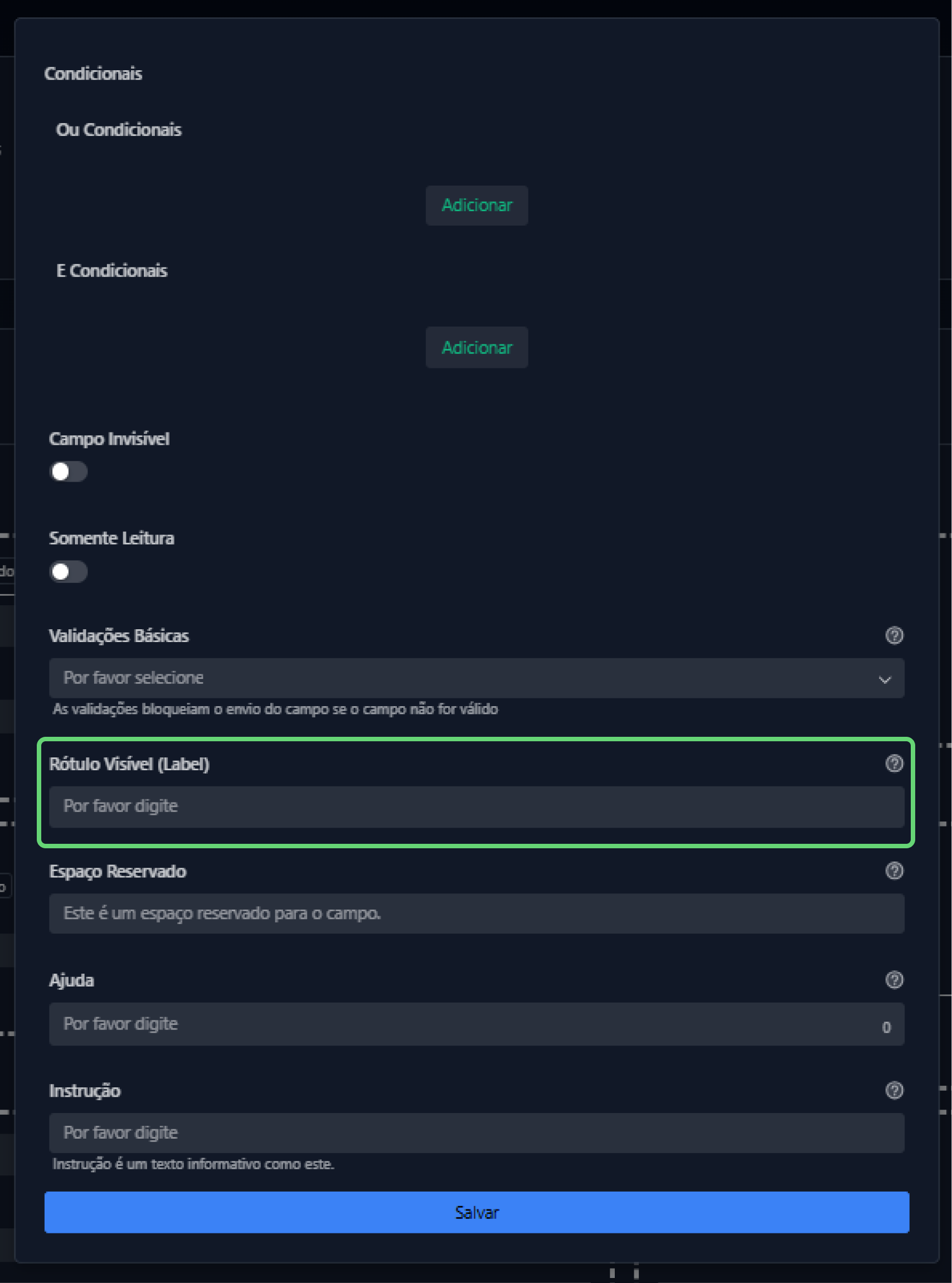This screenshot has width=952, height=1283.
Task: Click Adicionar under Ou Condicionais
Action: click(476, 205)
